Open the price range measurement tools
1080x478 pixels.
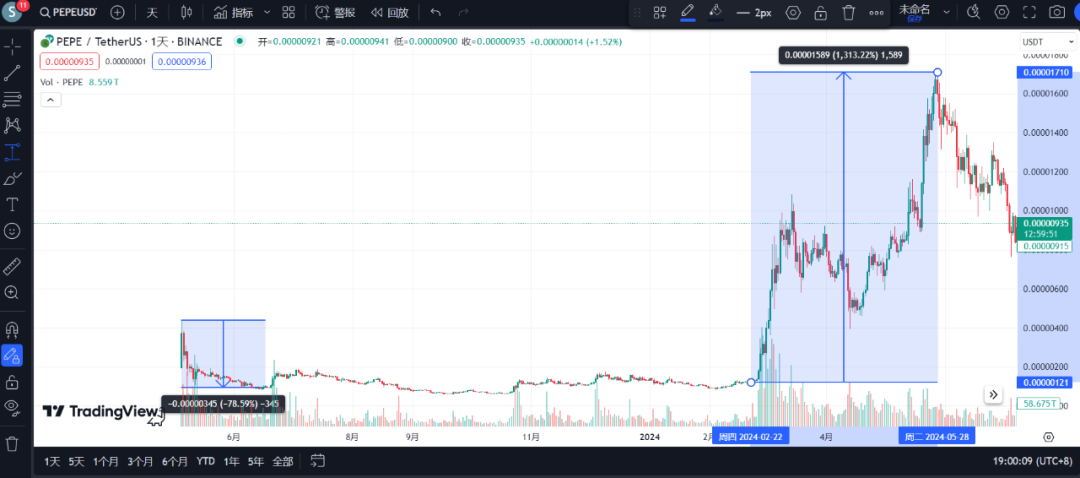click(12, 152)
